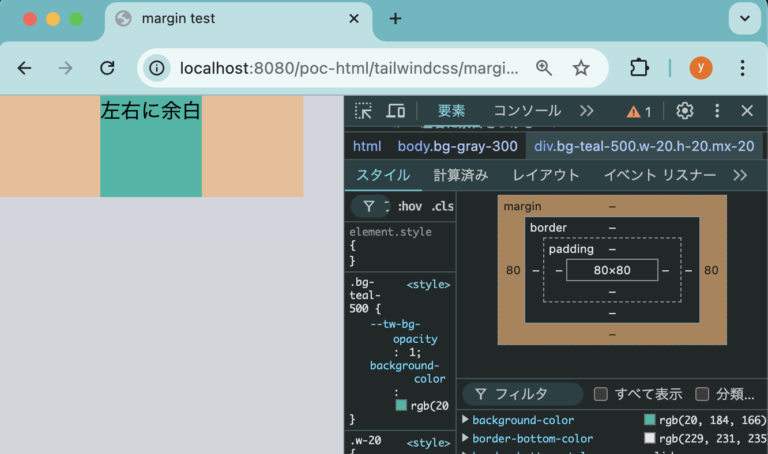
Task: Open the browser Extensions puzzle icon
Action: click(639, 68)
